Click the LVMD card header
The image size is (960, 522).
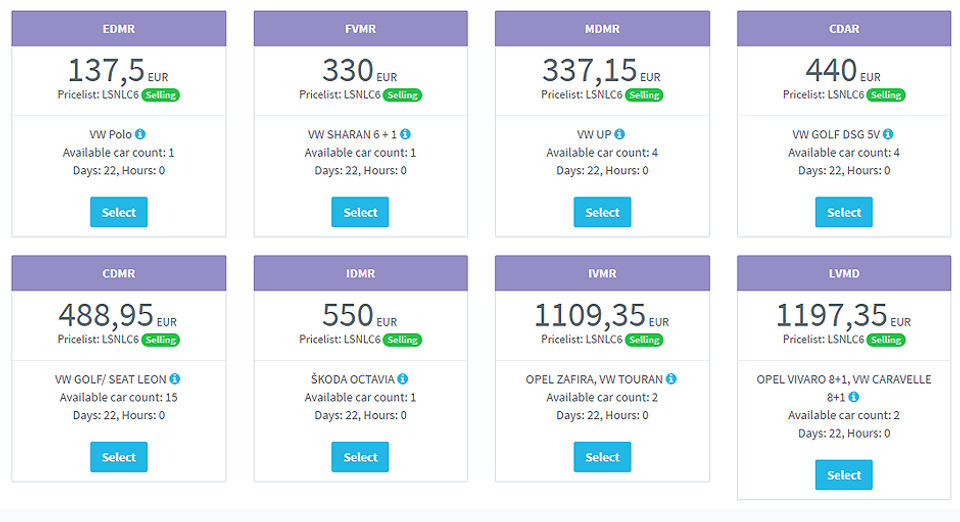pos(843,273)
